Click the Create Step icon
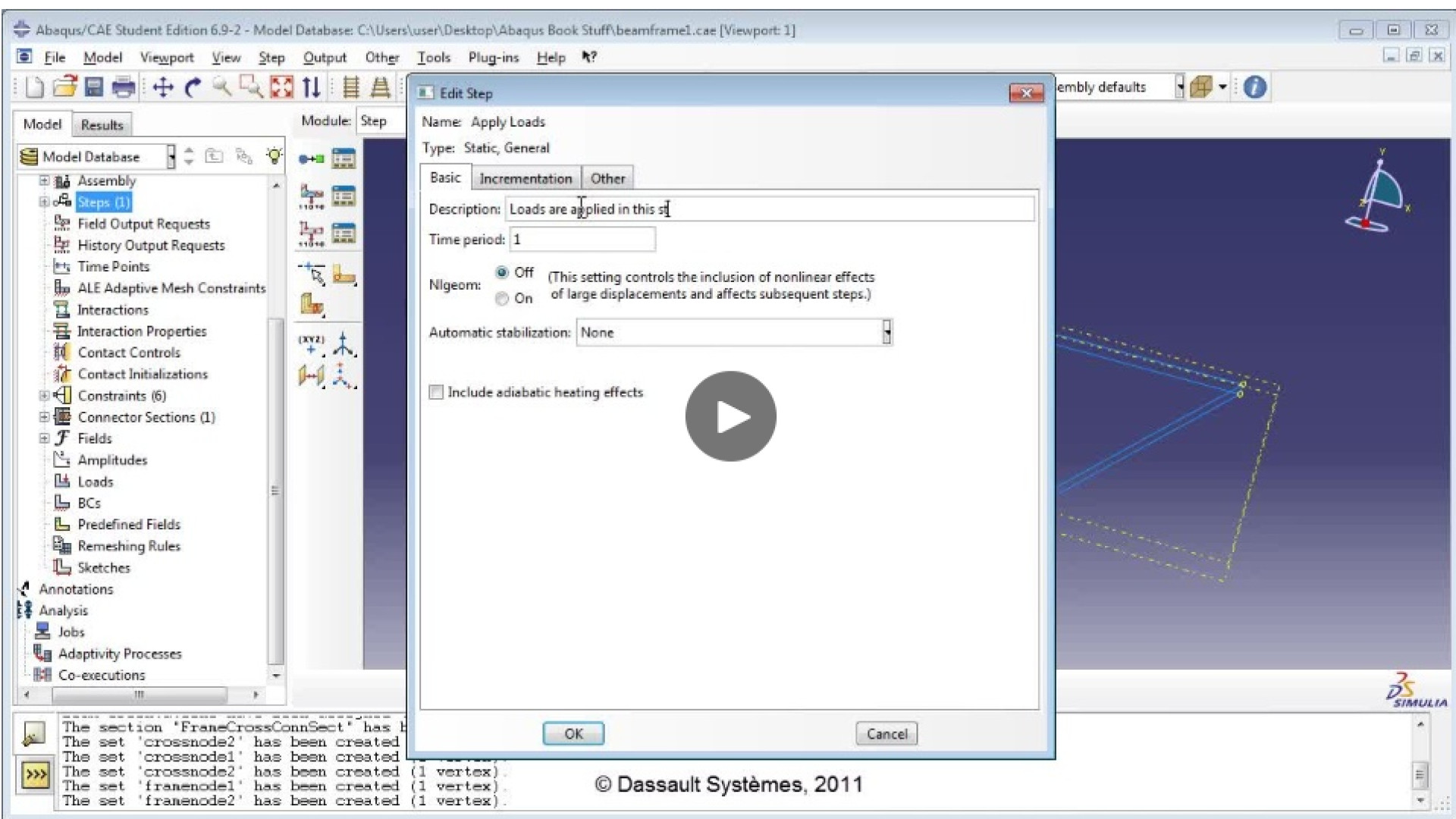Image resolution: width=1456 pixels, height=819 pixels. (x=311, y=158)
